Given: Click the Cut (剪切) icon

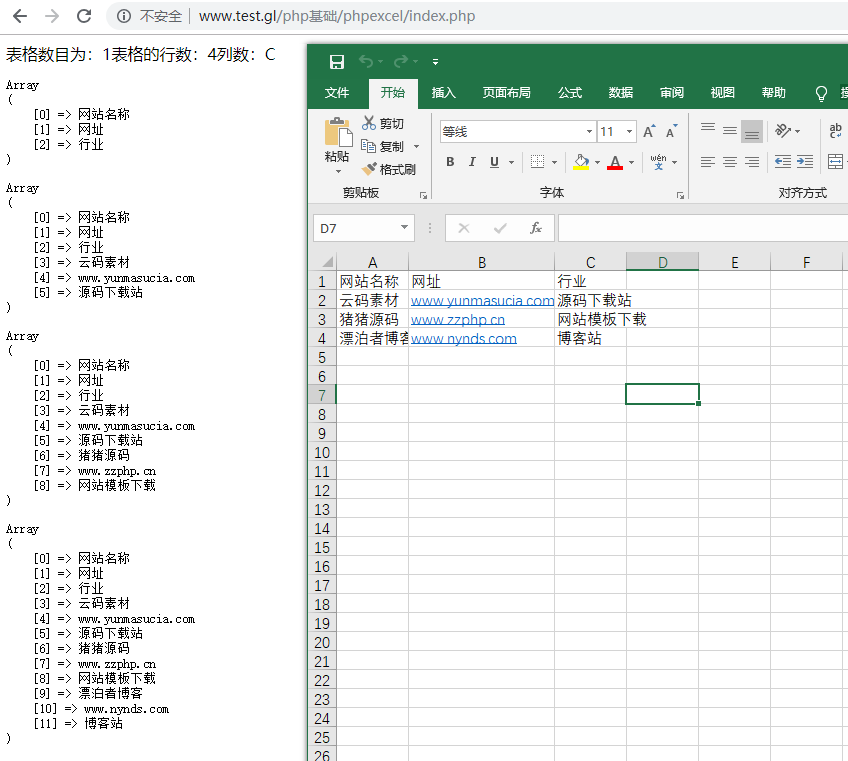Looking at the screenshot, I should (x=368, y=121).
